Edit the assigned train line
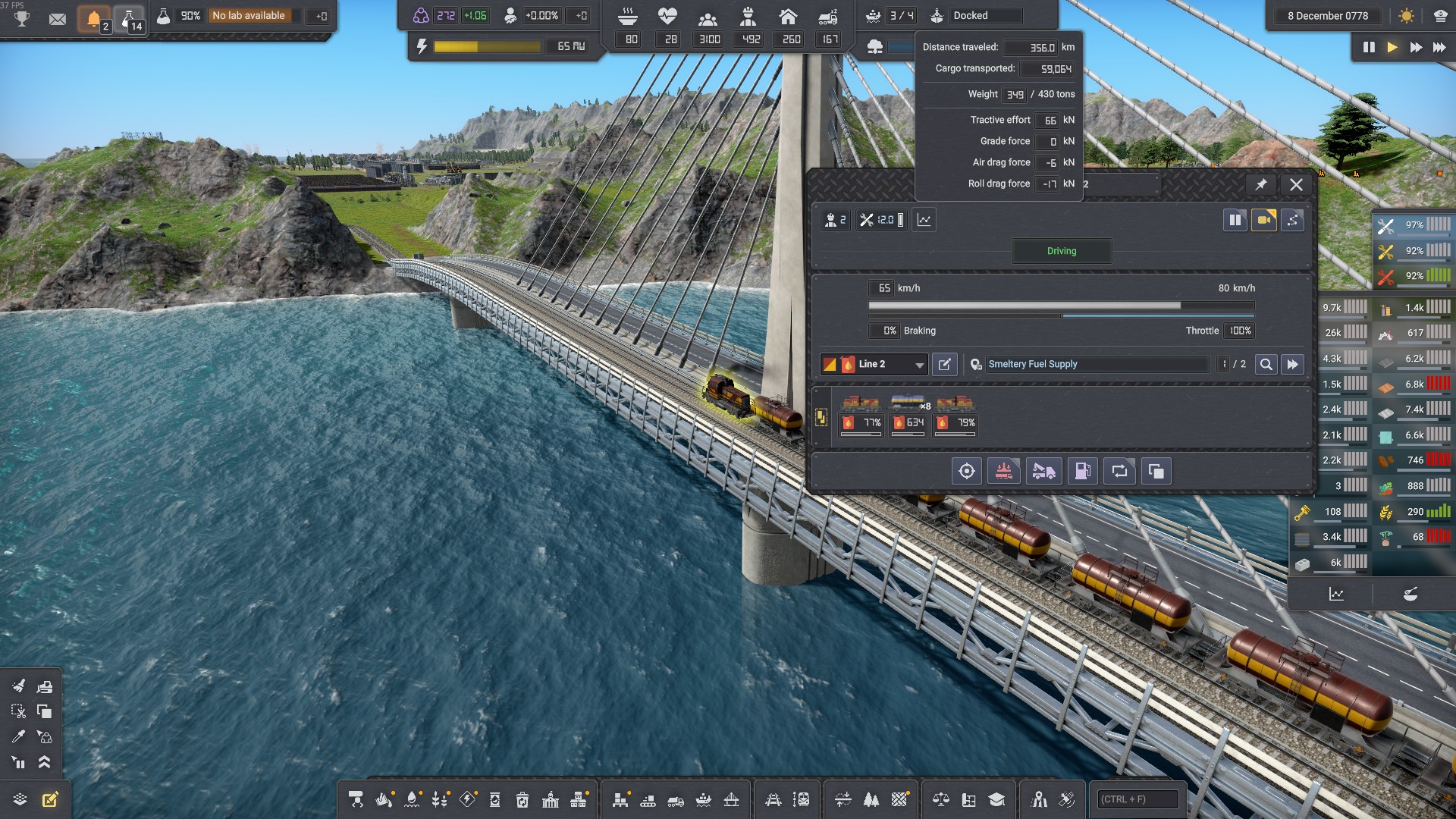 point(944,365)
